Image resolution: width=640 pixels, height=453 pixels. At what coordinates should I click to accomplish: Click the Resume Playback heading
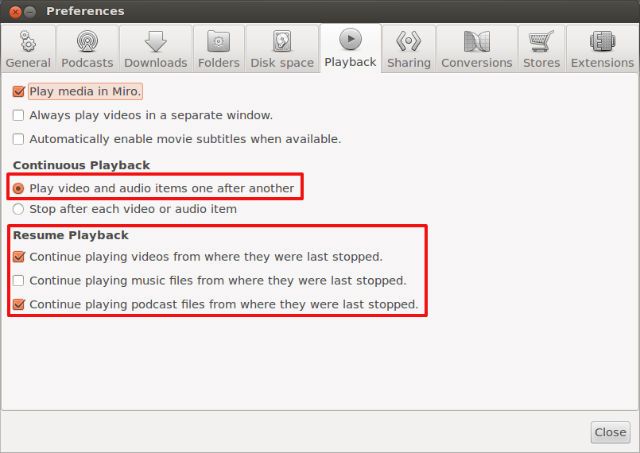point(71,235)
